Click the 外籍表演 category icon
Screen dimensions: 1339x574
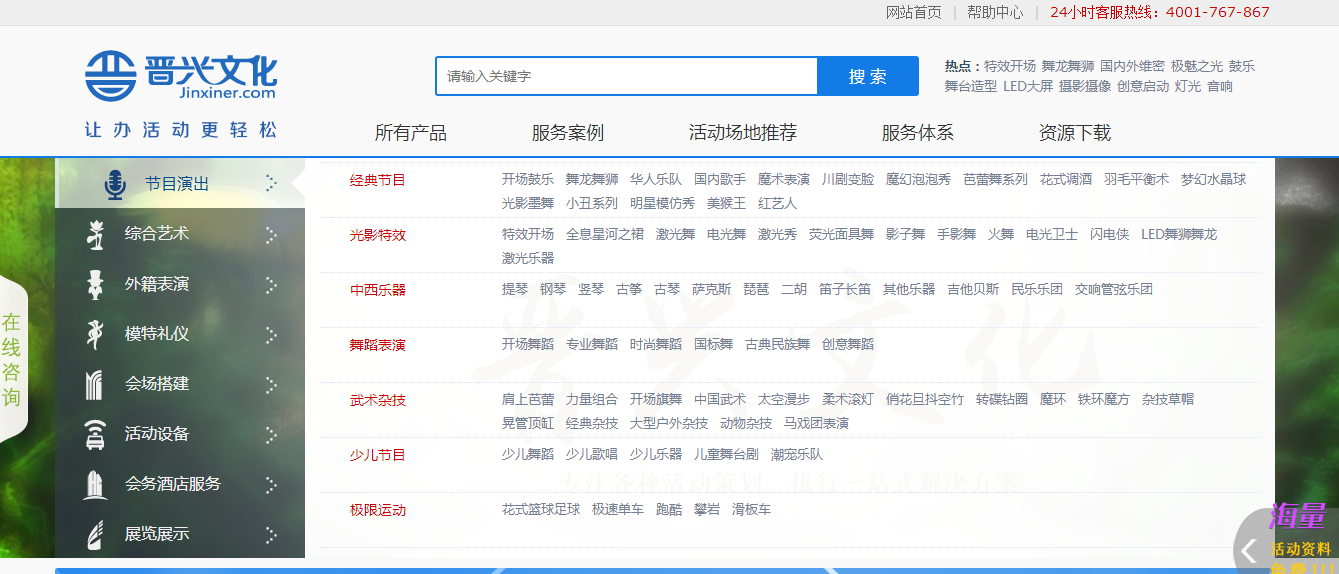95,284
